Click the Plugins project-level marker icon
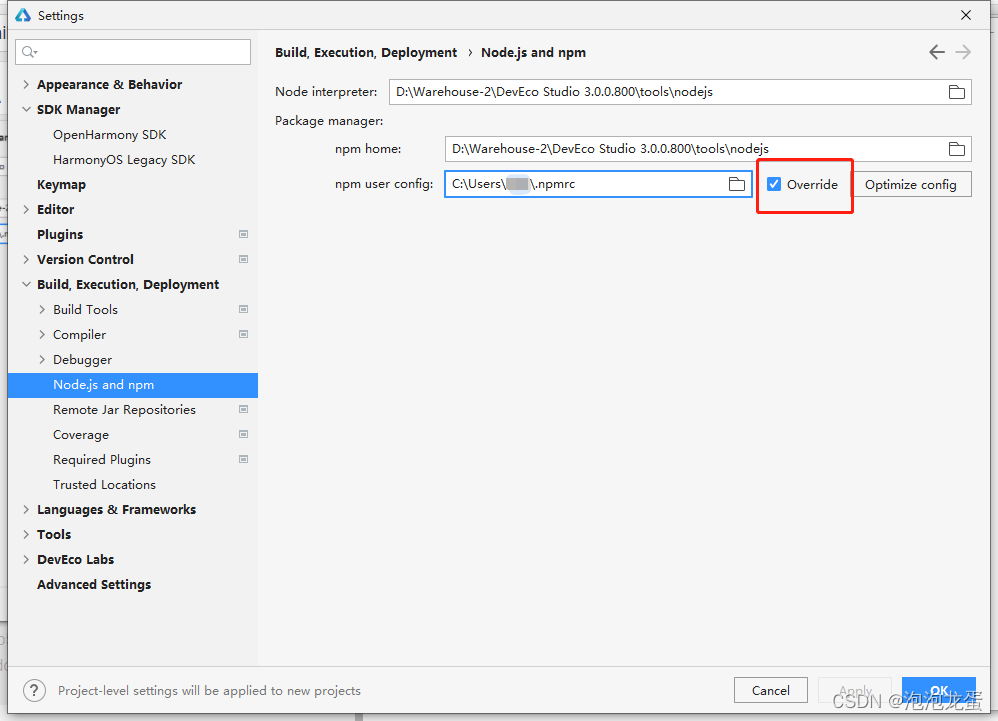 [x=243, y=235]
